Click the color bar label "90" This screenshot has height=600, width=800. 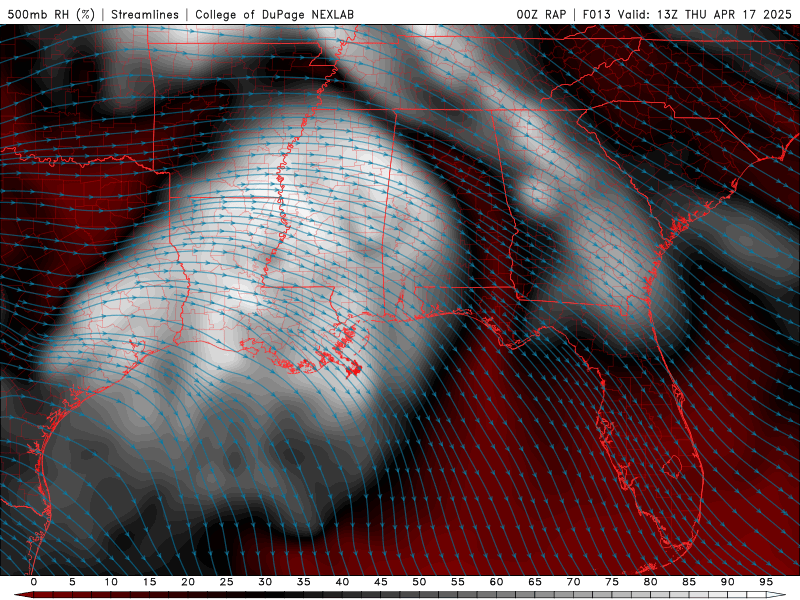click(727, 582)
